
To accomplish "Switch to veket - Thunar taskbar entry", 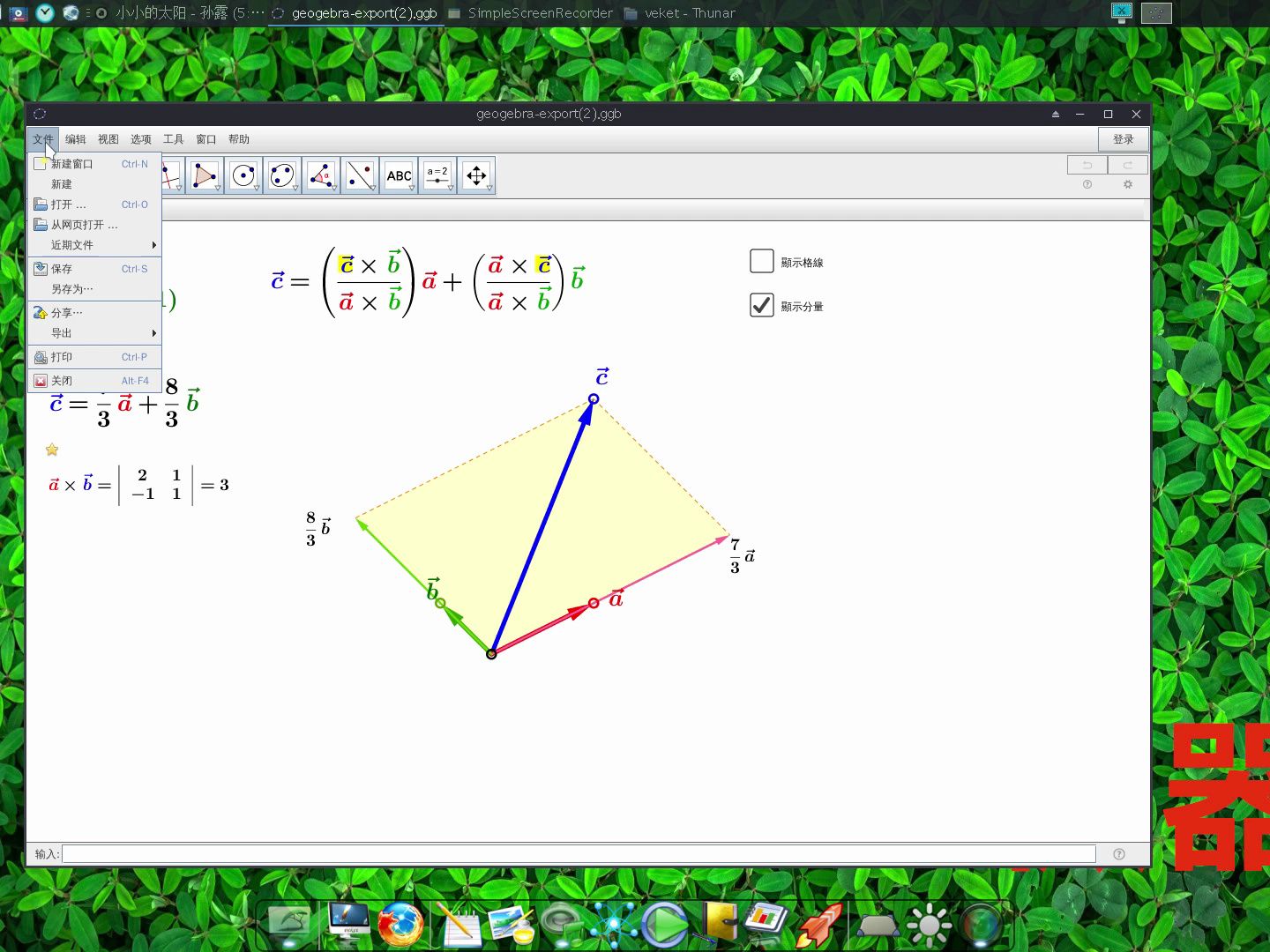I will pos(680,13).
